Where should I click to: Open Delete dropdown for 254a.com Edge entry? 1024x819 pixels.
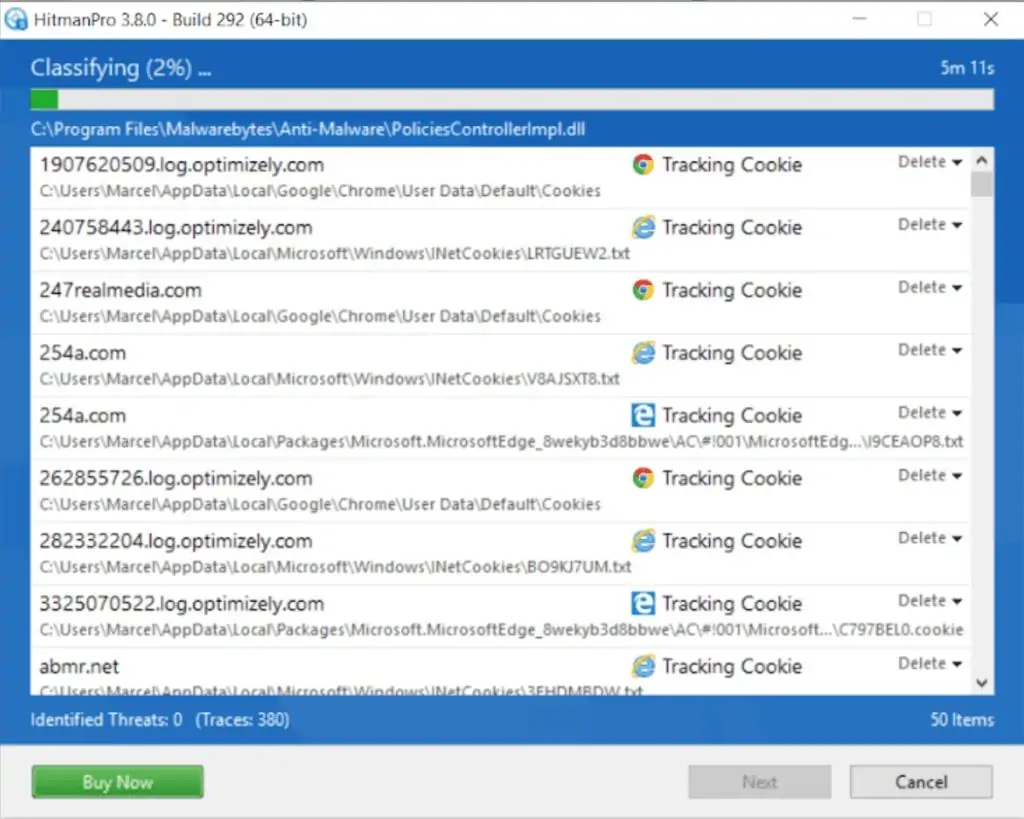point(930,413)
